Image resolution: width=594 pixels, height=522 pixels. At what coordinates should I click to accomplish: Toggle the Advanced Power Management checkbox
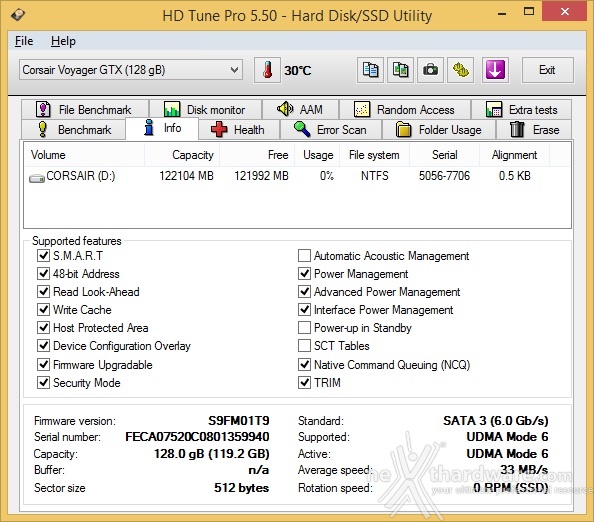305,292
